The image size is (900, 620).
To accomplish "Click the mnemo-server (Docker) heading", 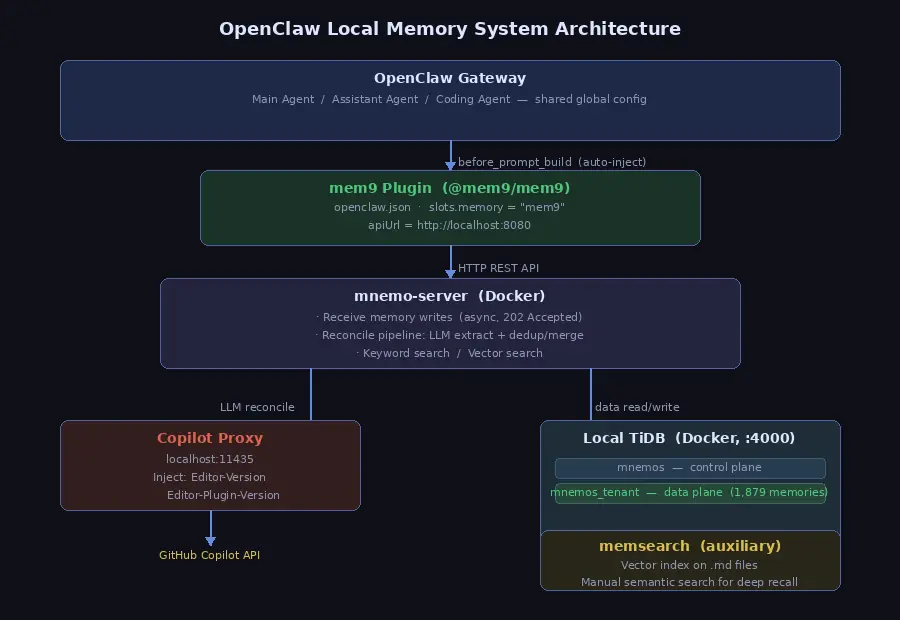I will point(450,296).
